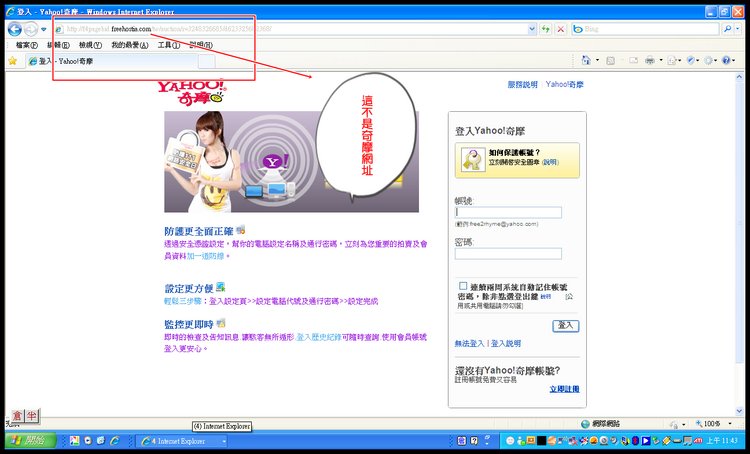The height and width of the screenshot is (454, 750).
Task: Click the 服務說明 link at top
Action: (522, 85)
